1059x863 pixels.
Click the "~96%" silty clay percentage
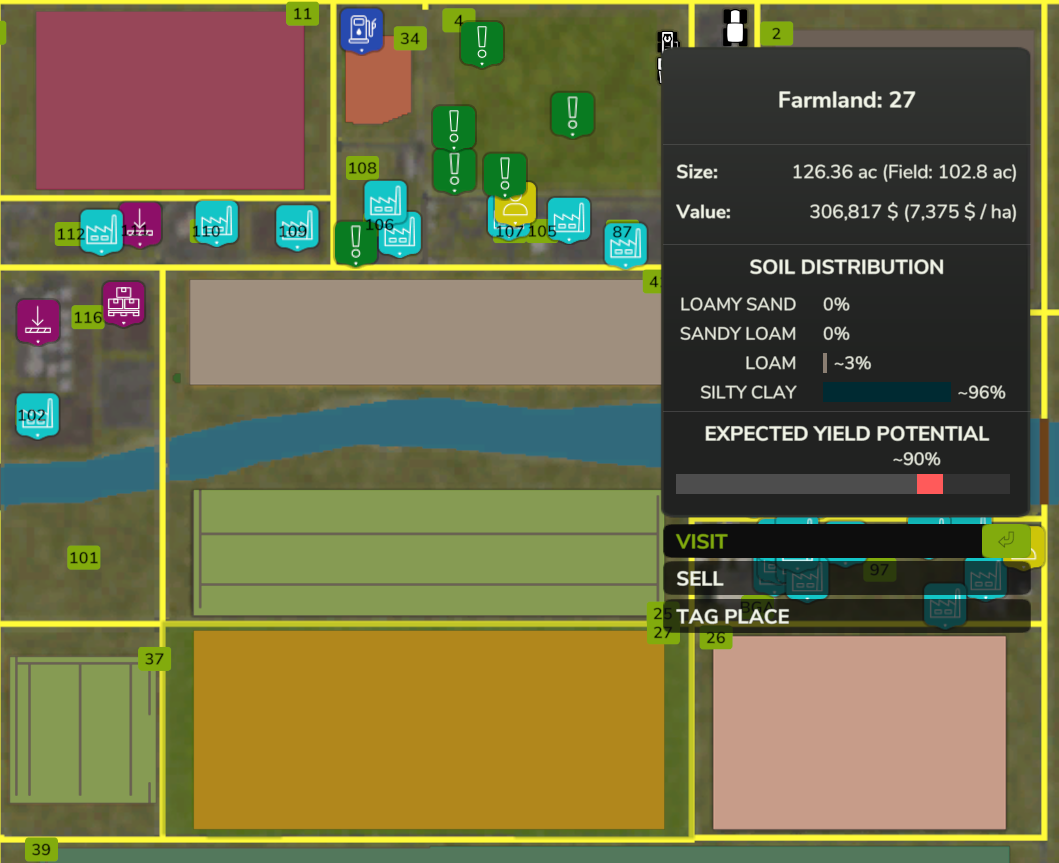(981, 392)
